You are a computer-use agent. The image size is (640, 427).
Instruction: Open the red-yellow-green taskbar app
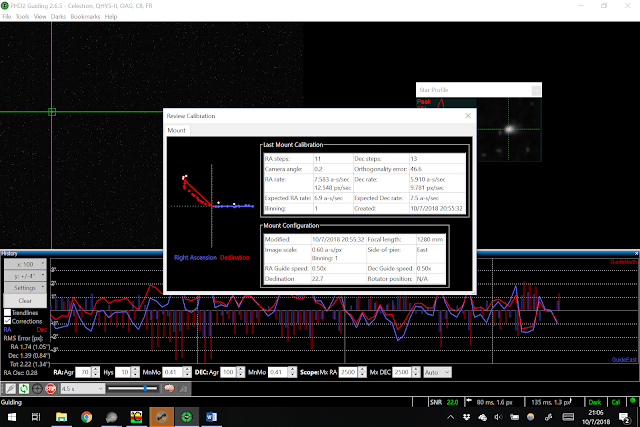tap(136, 417)
